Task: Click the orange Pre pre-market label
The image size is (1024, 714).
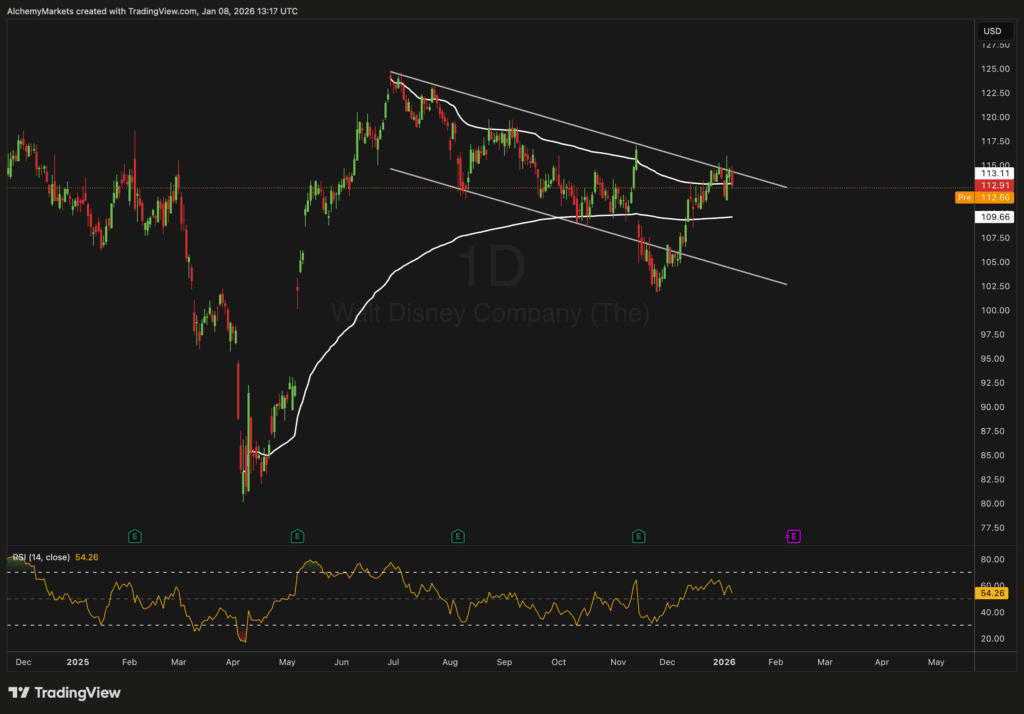Action: tap(964, 198)
